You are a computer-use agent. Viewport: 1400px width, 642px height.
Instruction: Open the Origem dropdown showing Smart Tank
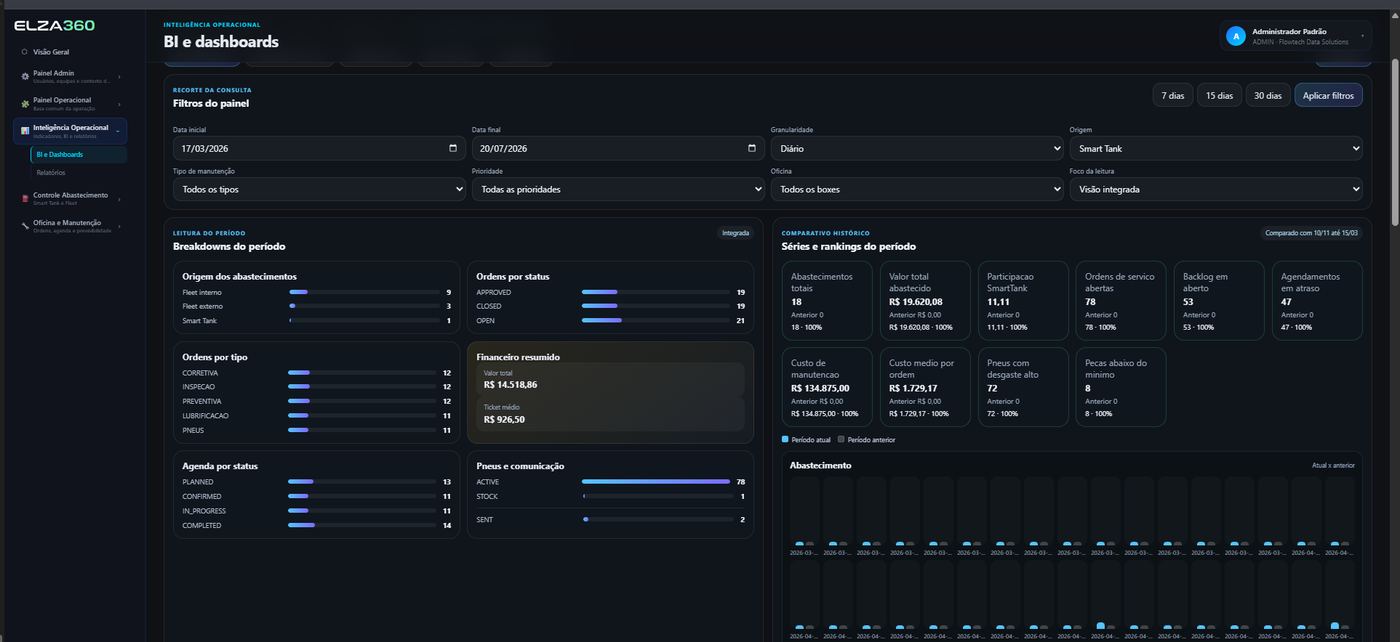pos(1216,148)
